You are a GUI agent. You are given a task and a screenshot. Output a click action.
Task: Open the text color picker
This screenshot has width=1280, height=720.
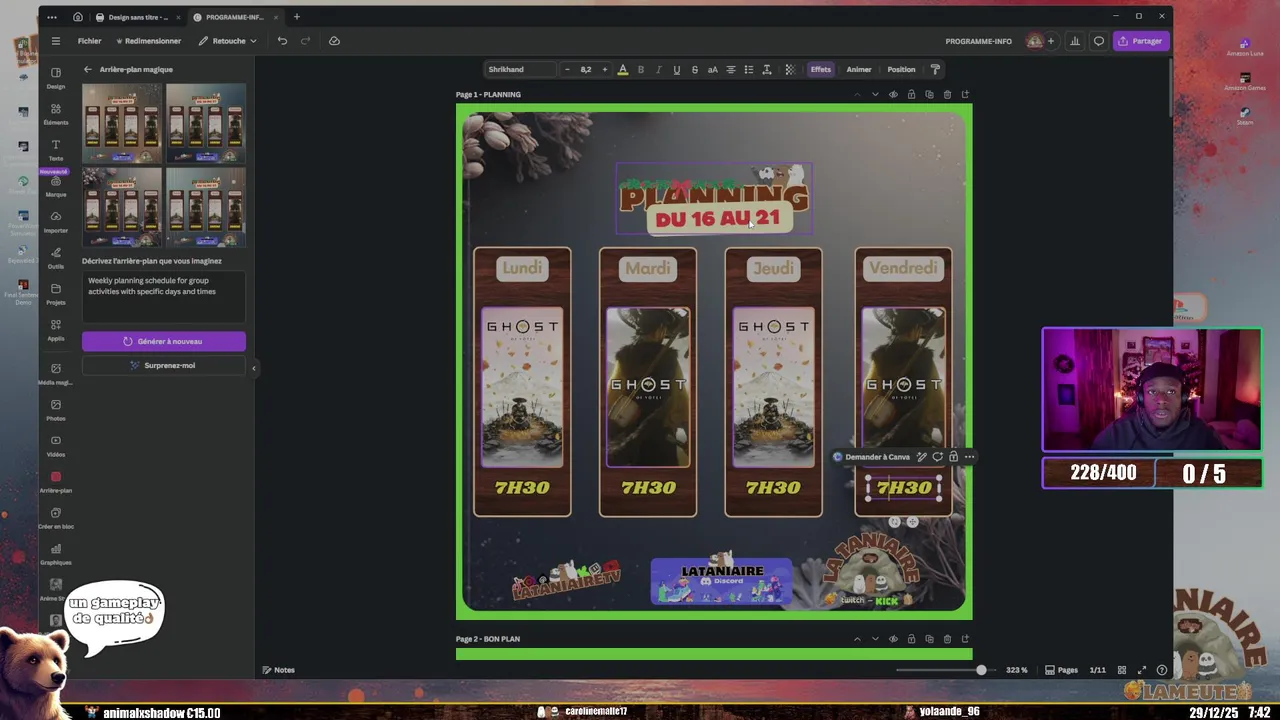623,69
